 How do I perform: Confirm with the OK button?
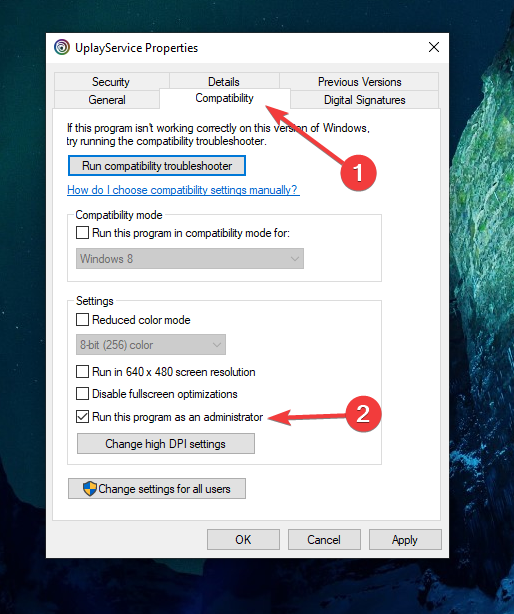pyautogui.click(x=243, y=540)
